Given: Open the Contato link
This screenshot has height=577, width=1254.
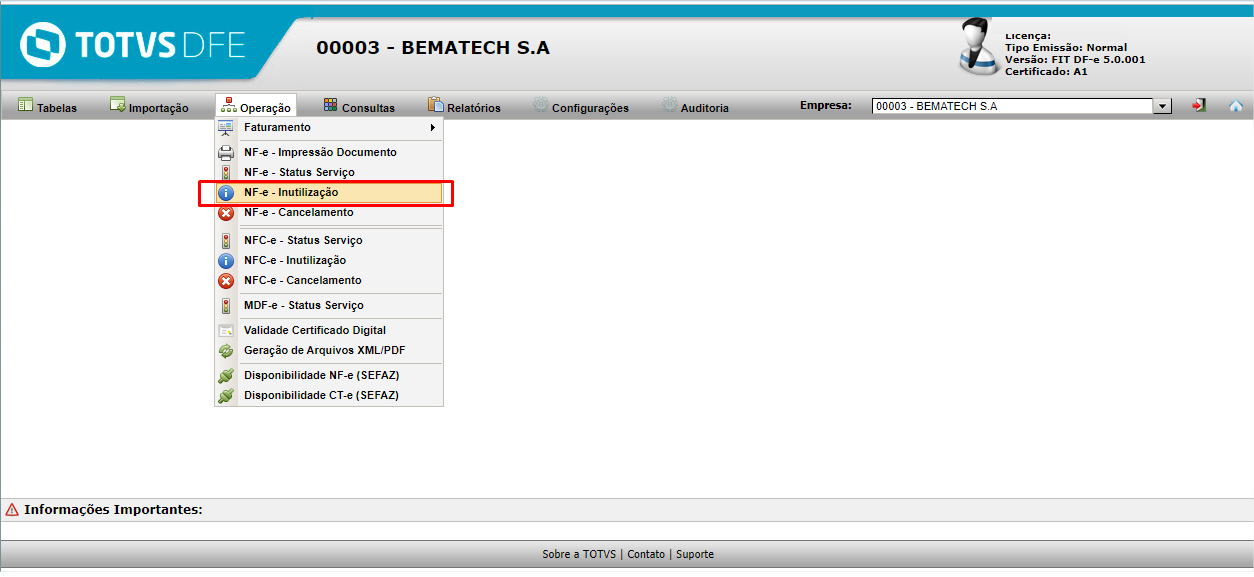Looking at the screenshot, I should [646, 554].
